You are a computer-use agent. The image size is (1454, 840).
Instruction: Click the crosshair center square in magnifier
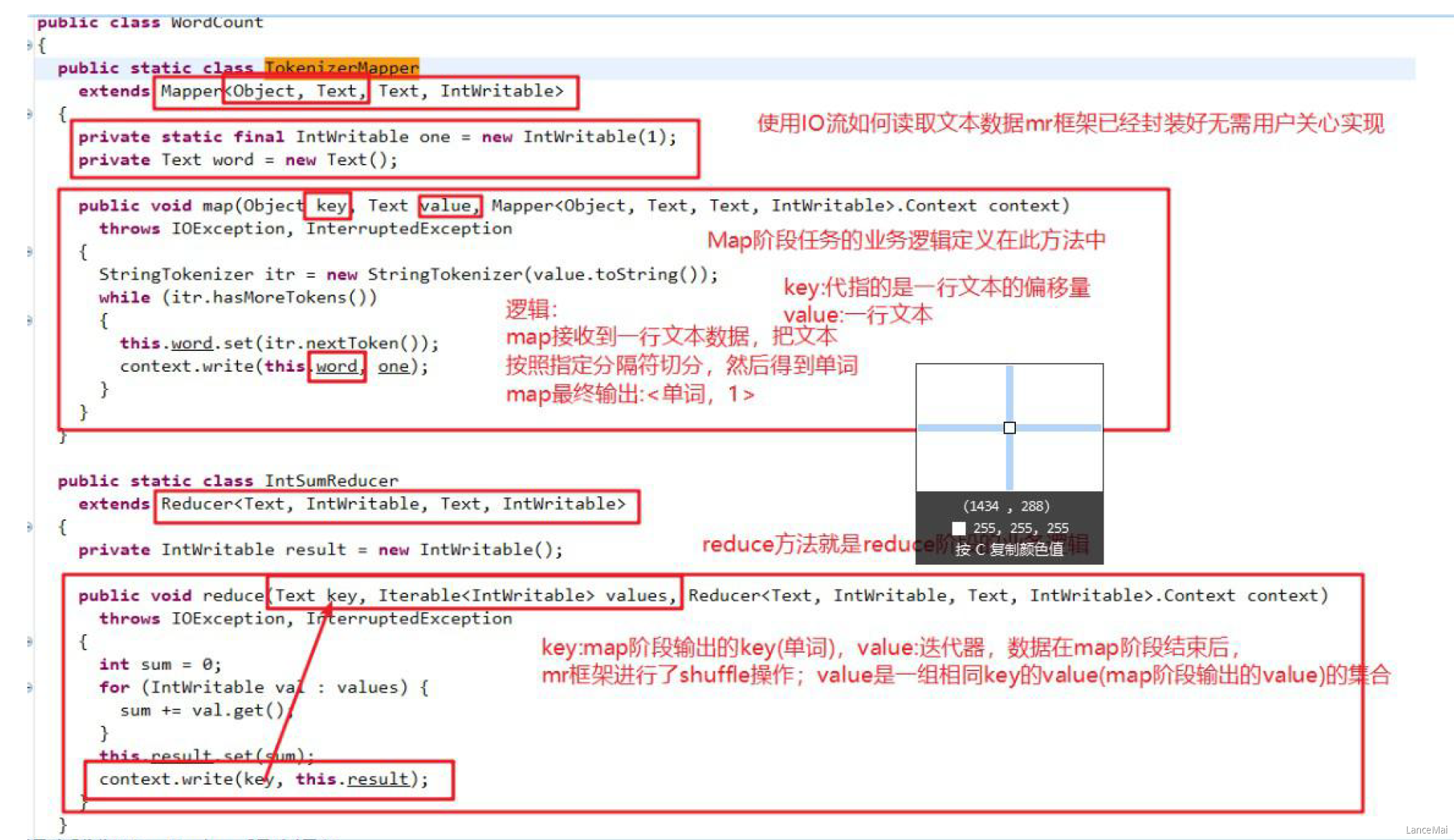point(1009,428)
